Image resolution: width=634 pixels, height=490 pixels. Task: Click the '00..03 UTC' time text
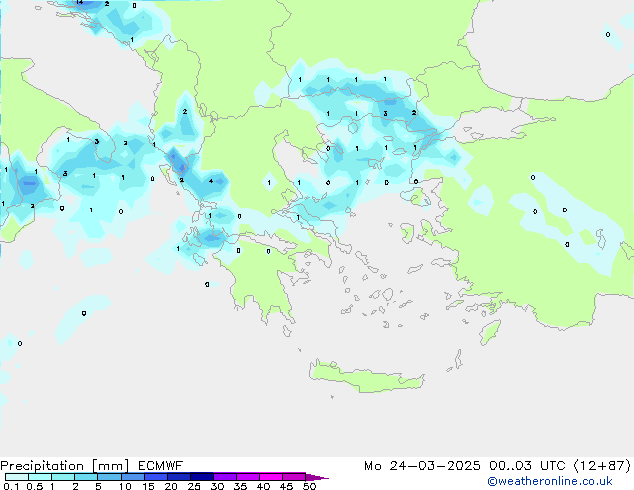tap(527, 466)
